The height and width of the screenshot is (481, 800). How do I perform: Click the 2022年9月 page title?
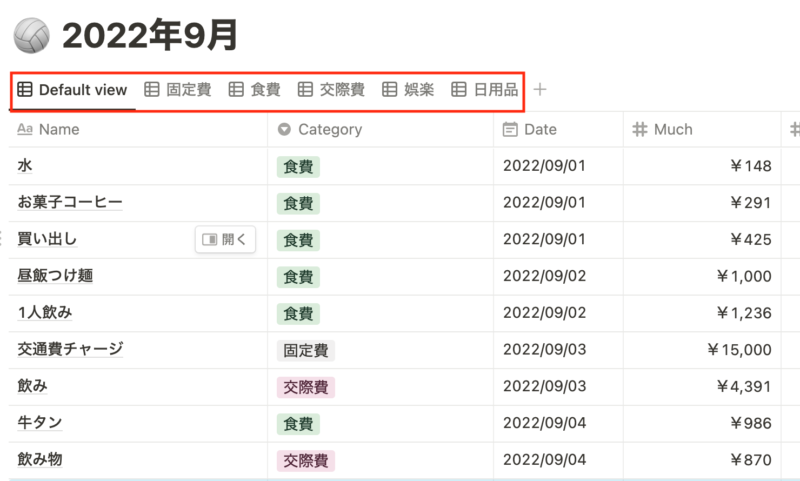(x=150, y=35)
